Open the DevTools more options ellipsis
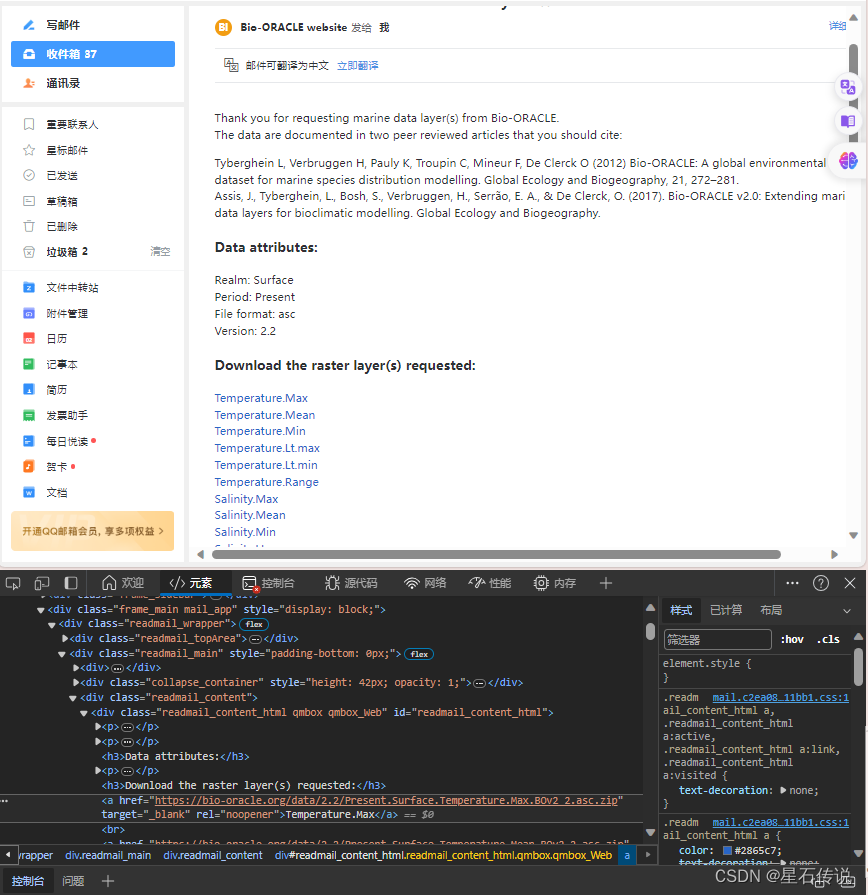868x895 pixels. click(792, 583)
